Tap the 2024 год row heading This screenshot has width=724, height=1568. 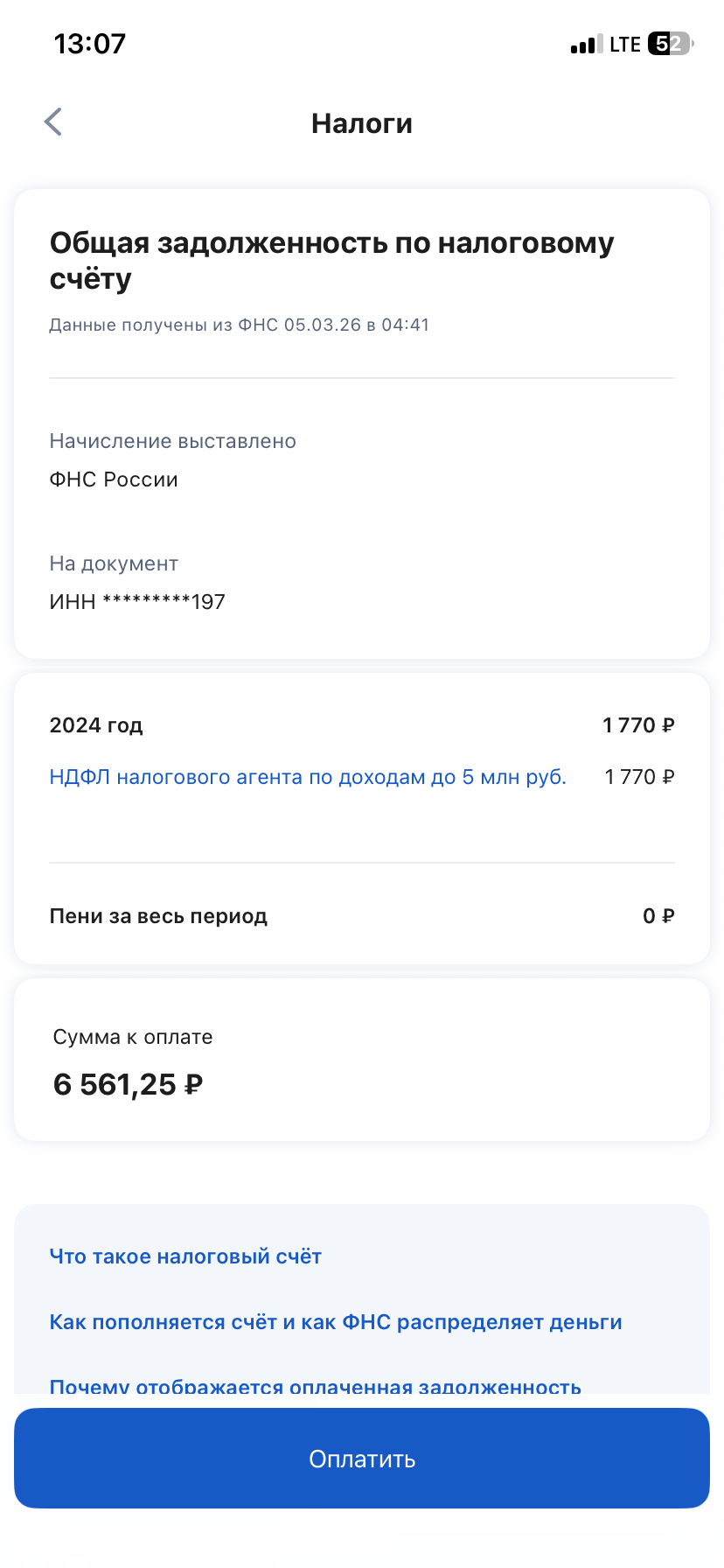pos(96,725)
